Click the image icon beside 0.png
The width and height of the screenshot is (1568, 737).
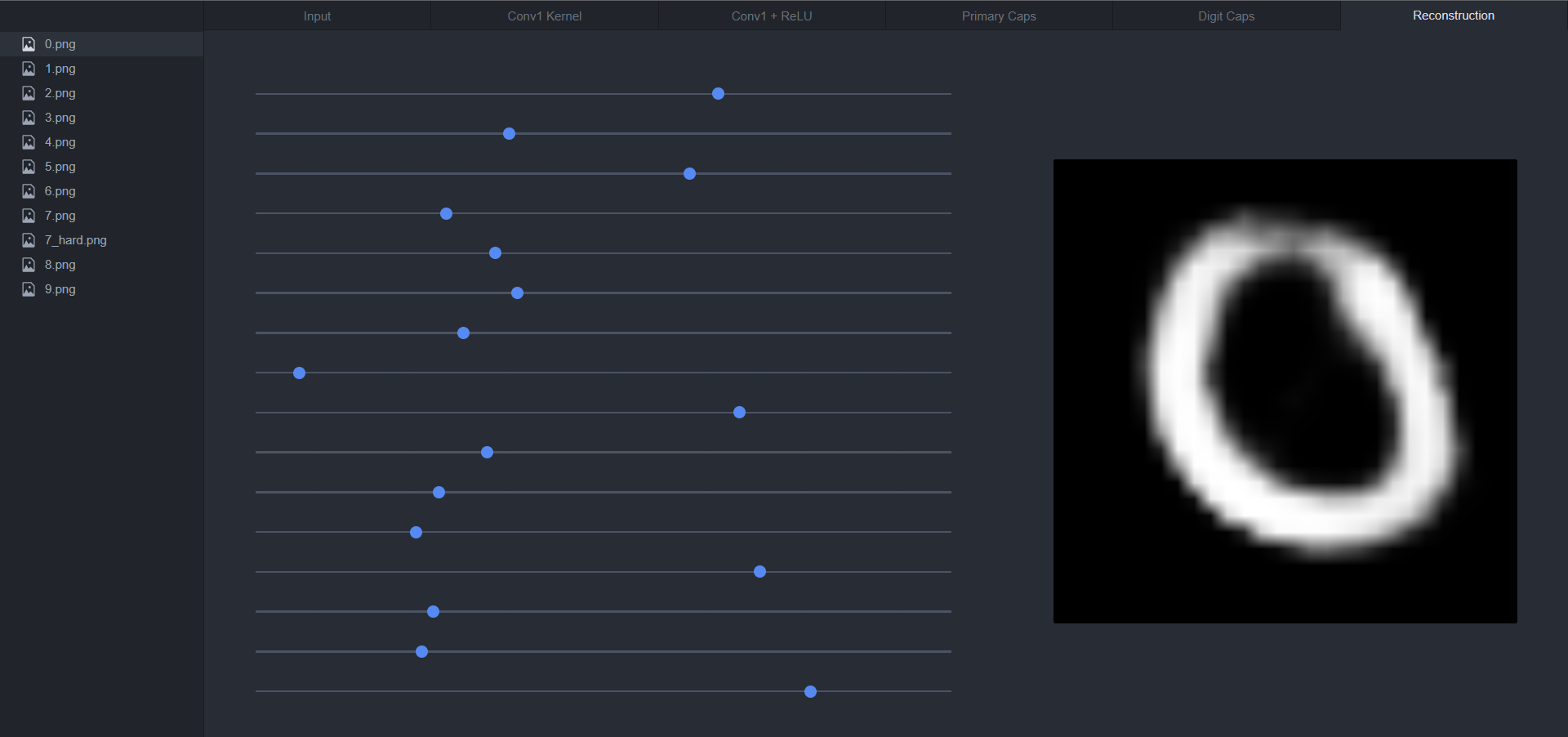point(29,44)
